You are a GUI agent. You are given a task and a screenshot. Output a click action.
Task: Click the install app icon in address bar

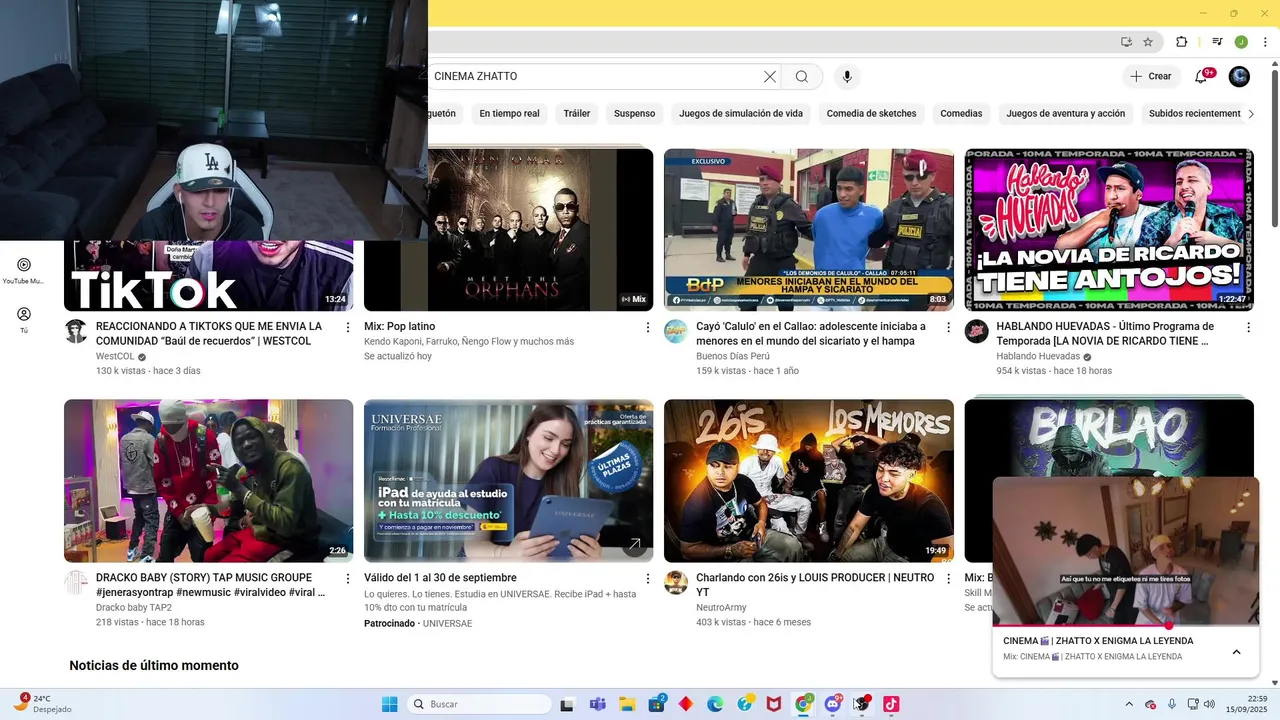tap(1126, 42)
